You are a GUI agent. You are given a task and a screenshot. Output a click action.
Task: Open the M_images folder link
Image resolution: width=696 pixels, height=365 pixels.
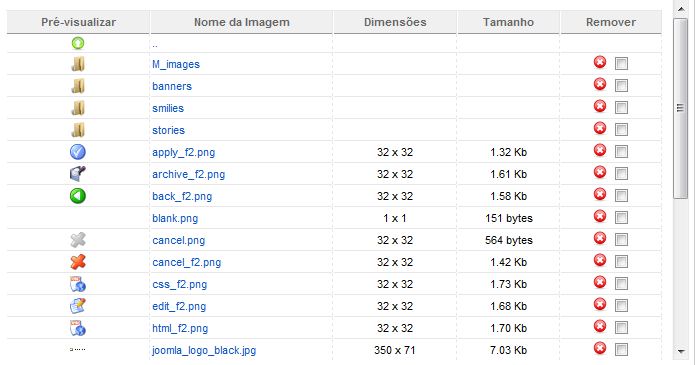click(x=176, y=64)
